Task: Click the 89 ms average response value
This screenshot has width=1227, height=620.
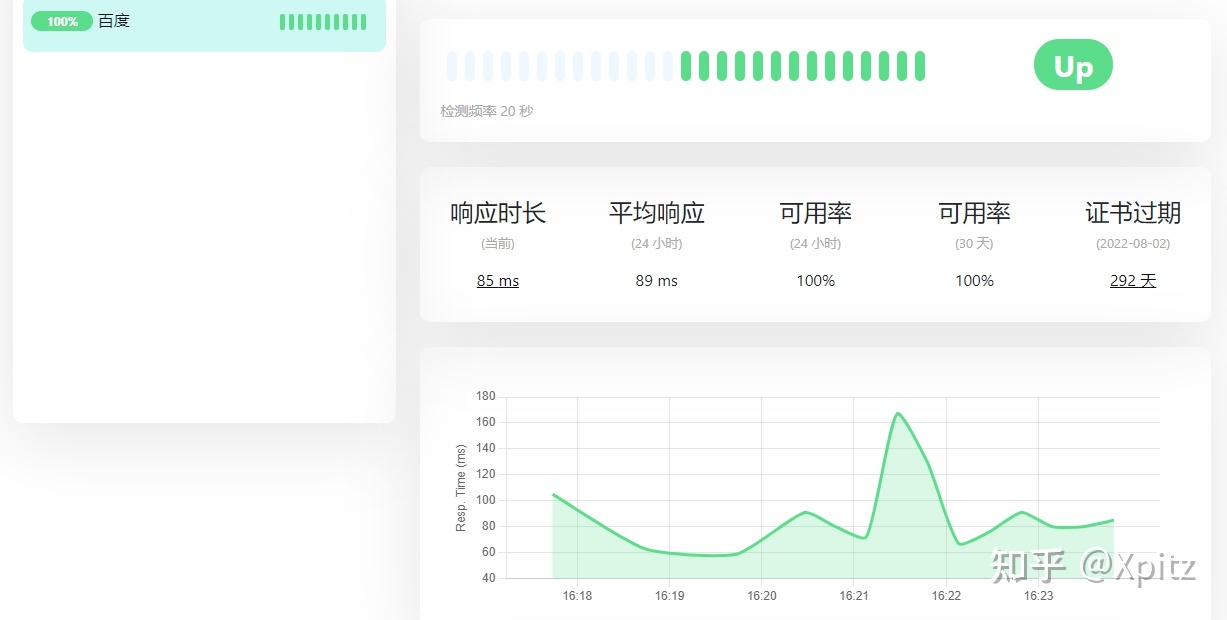Action: coord(657,281)
